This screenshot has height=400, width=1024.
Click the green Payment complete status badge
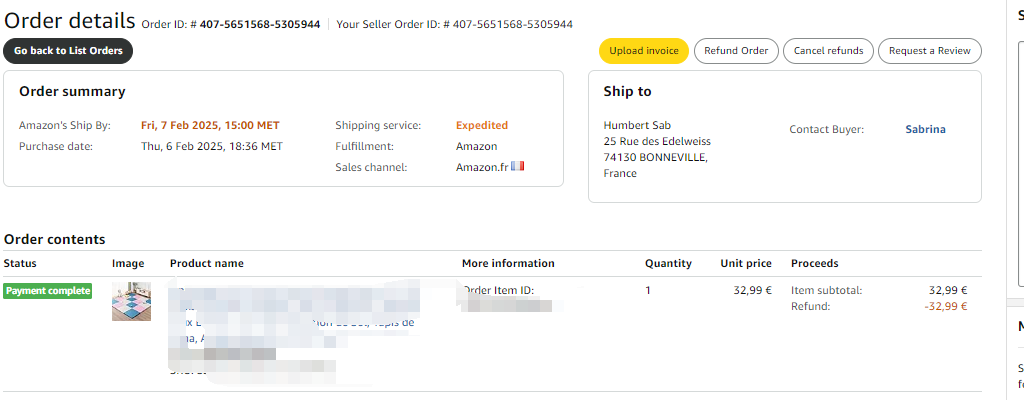tap(48, 291)
